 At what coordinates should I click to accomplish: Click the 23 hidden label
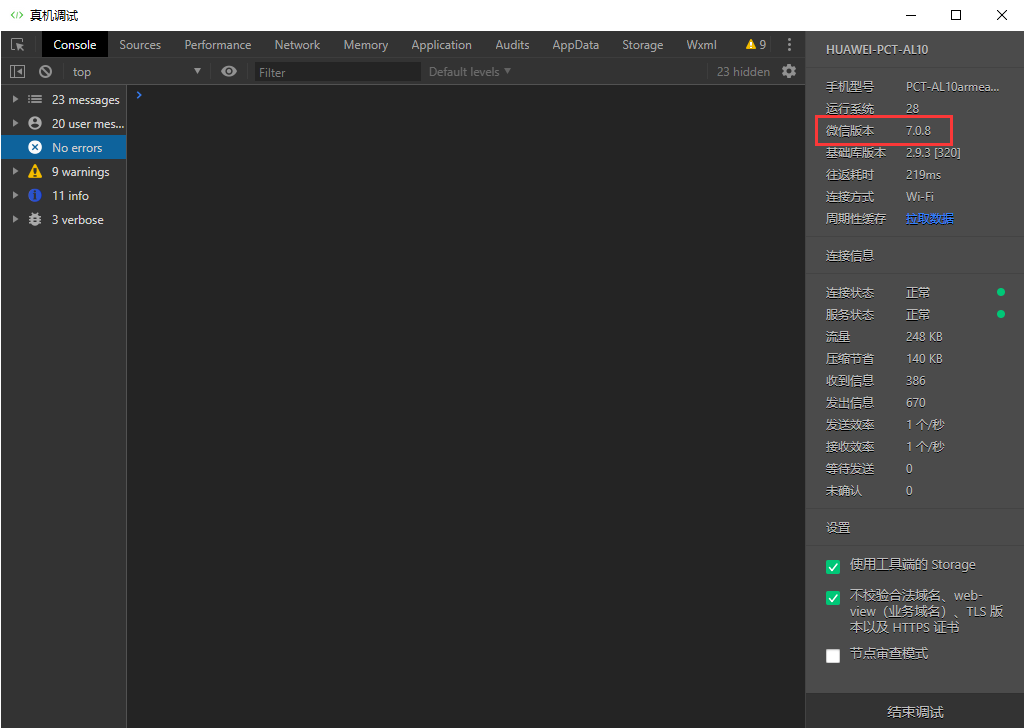pos(743,72)
